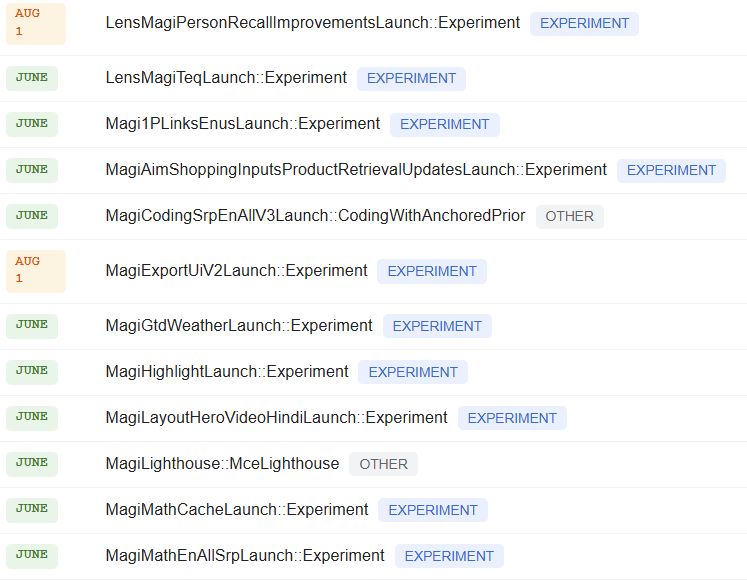Select EXPERIMENT tag on MagiMathEnAllSrpLaunch row
This screenshot has width=747, height=581.
[449, 556]
